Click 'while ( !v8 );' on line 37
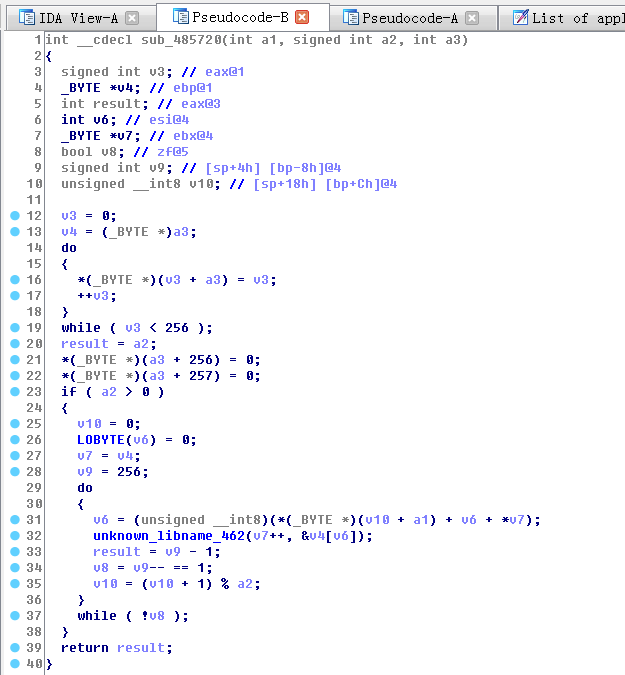Viewport: 625px width, 675px height. [133, 616]
